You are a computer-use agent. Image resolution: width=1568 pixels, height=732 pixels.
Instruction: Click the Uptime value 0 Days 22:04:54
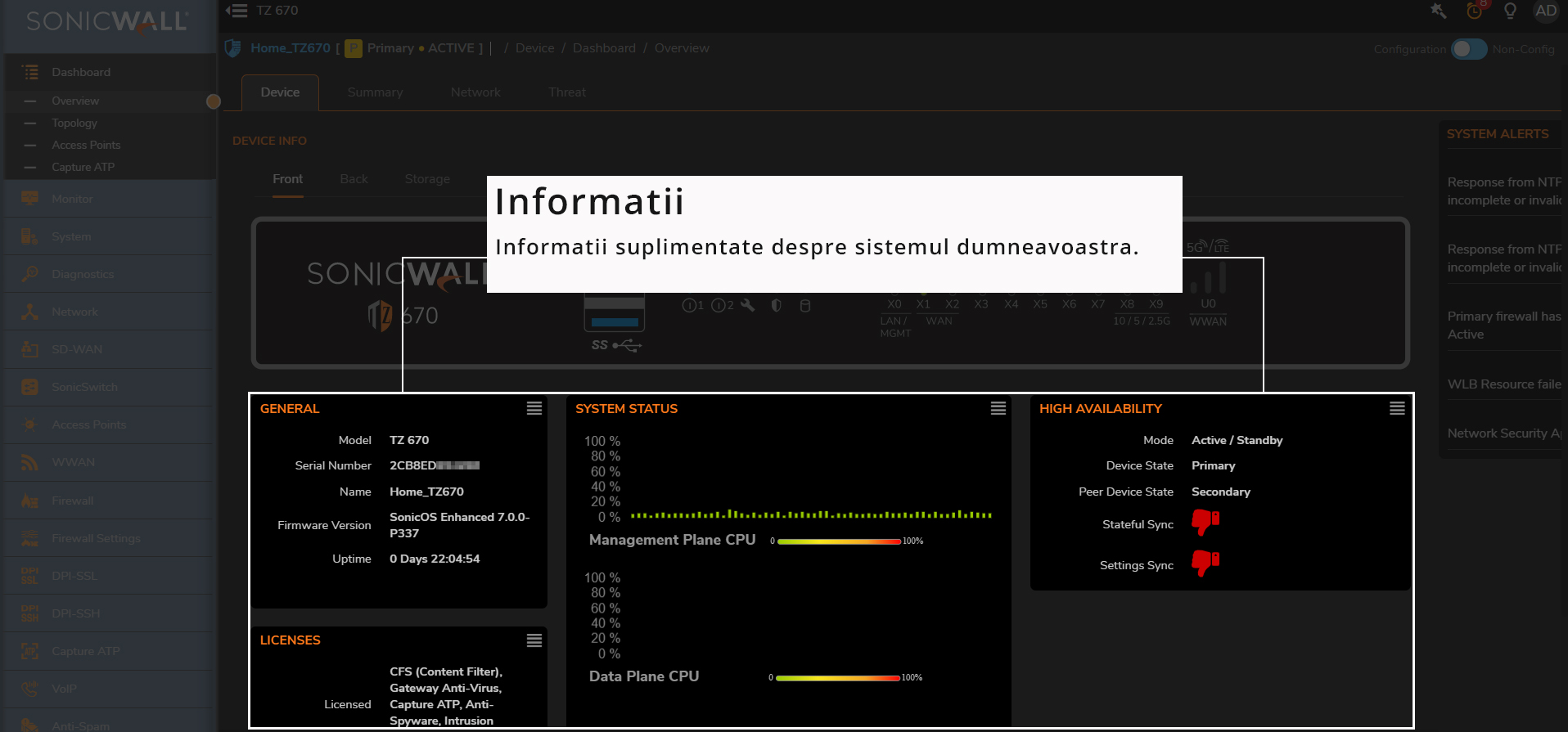point(435,559)
